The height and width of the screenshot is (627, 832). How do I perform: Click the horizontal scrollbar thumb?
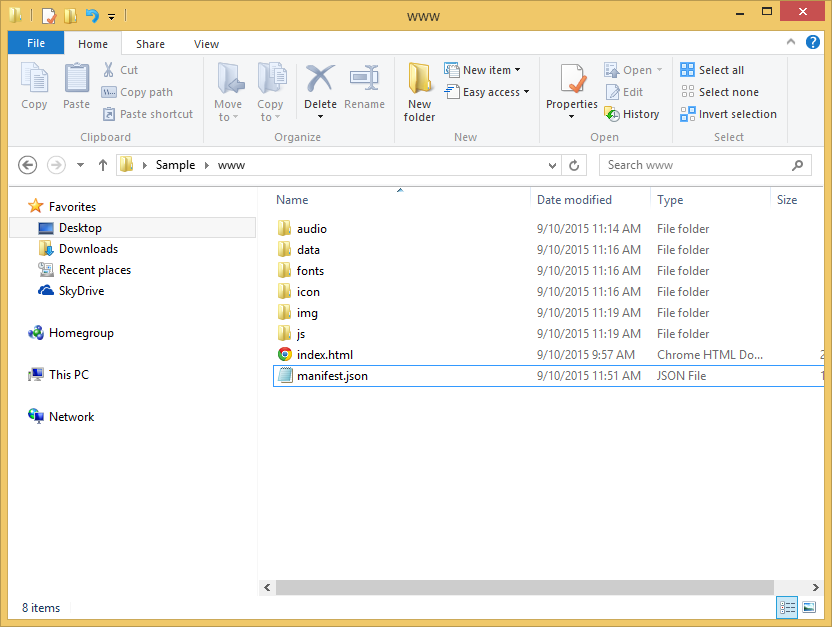(524, 587)
